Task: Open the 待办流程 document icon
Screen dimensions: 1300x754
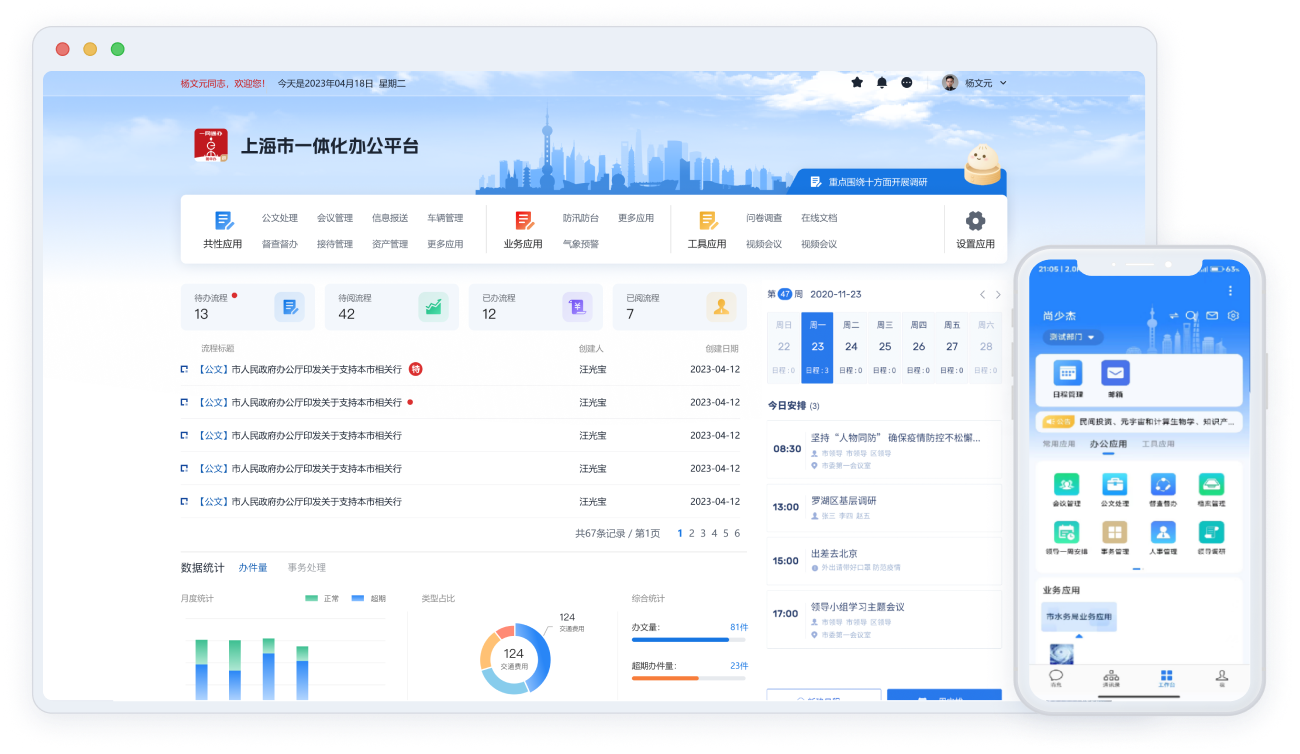Action: tap(291, 306)
